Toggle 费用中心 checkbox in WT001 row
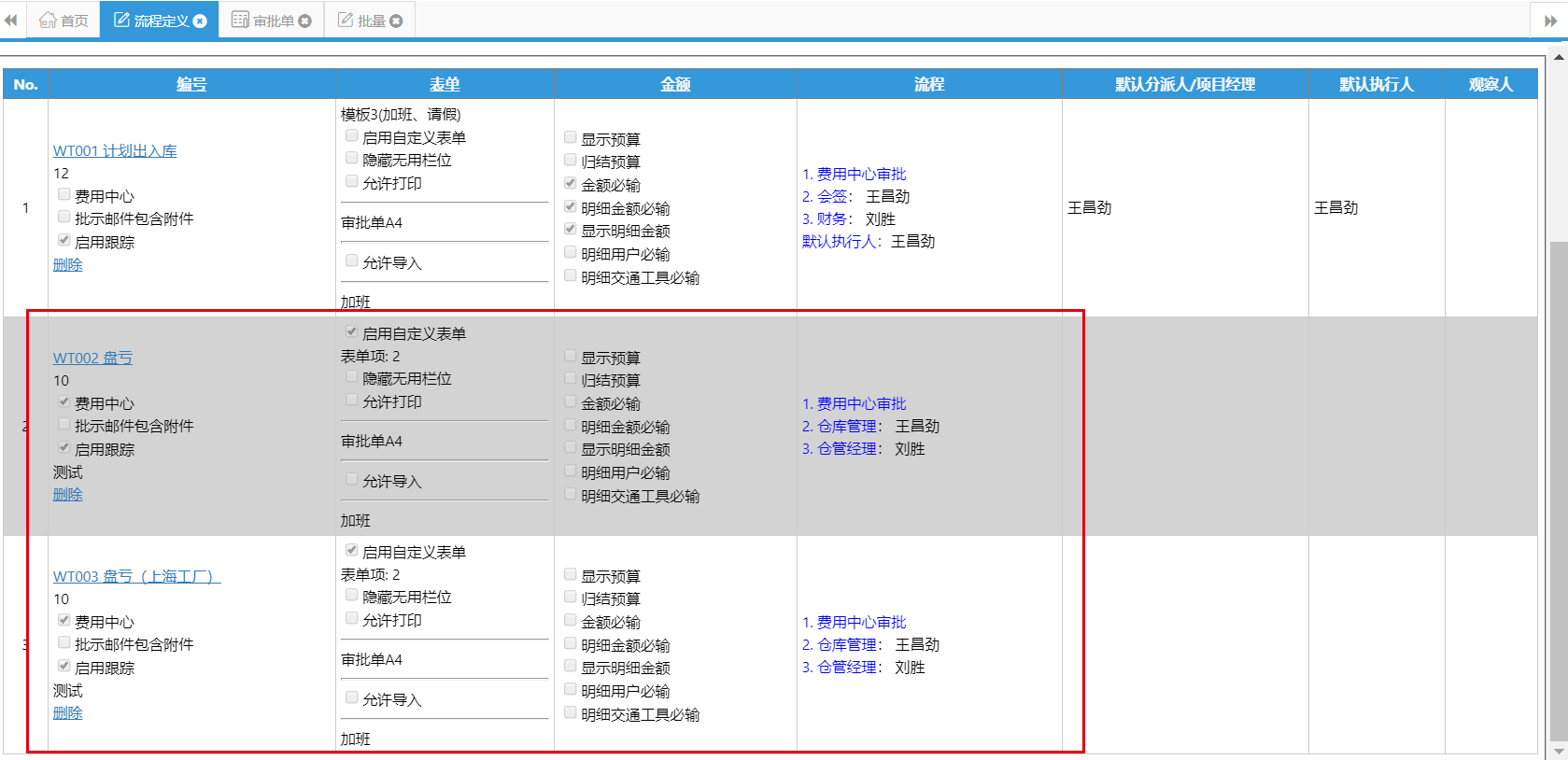This screenshot has height=760, width=1568. pos(64,194)
